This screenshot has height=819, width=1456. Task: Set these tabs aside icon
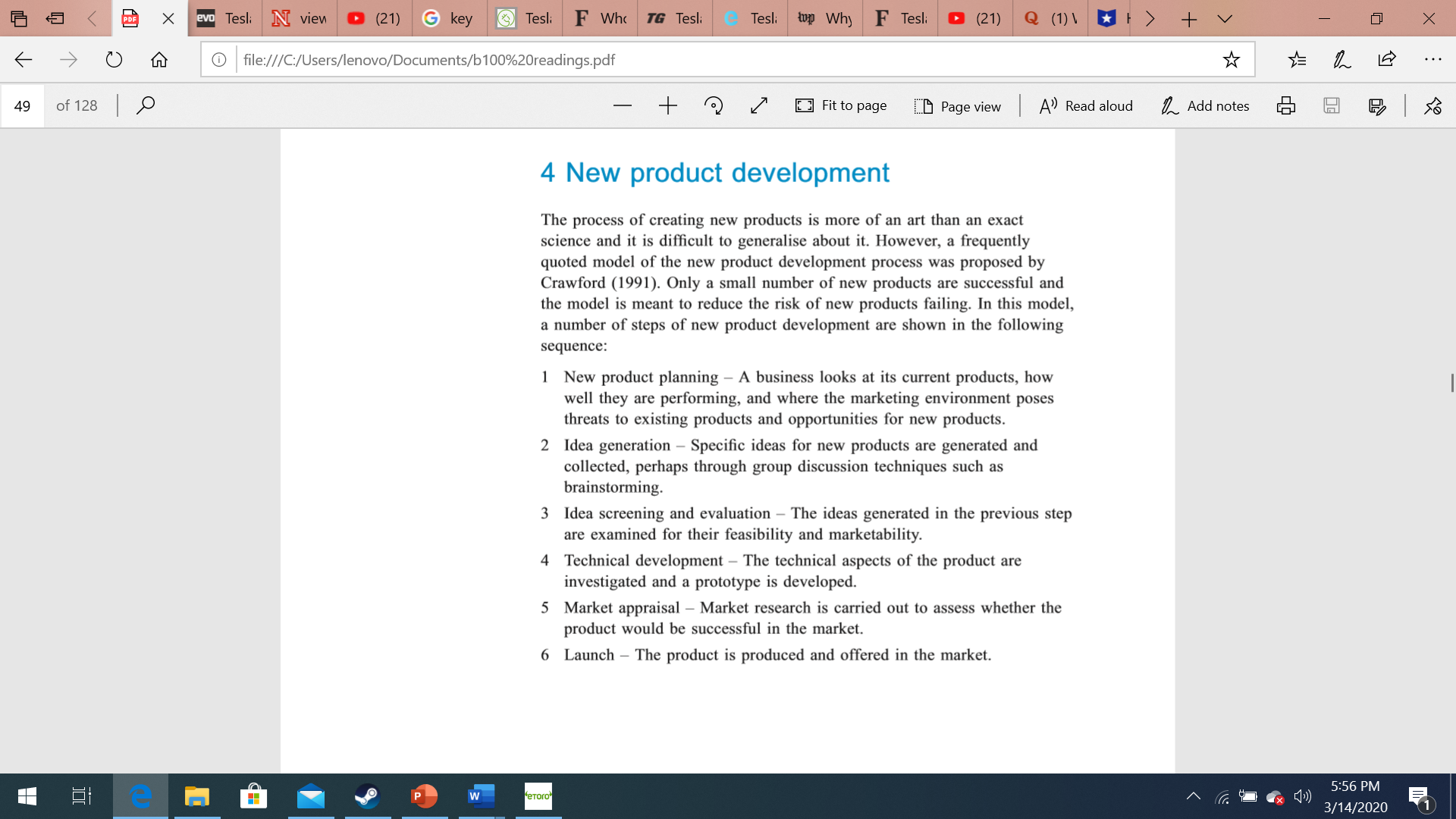55,18
